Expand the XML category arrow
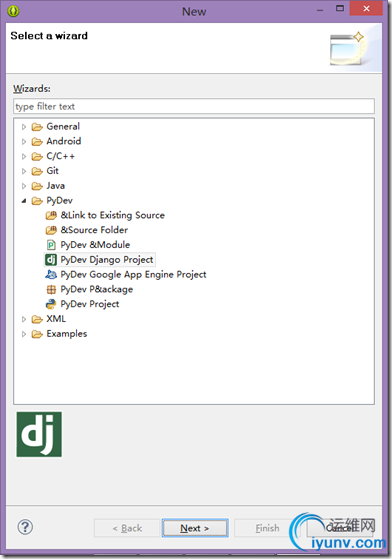This screenshot has width=392, height=559. [x=24, y=319]
